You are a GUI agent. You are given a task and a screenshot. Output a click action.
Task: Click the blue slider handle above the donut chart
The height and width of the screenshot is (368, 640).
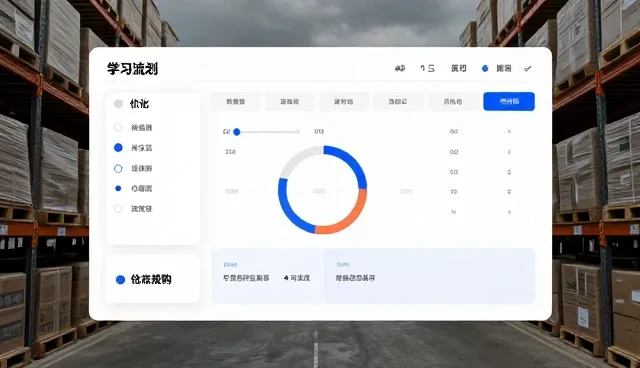[x=236, y=132]
